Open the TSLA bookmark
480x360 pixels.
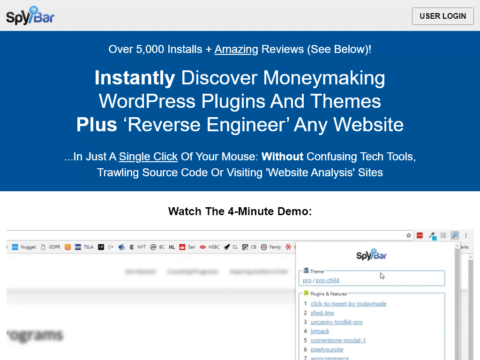(x=84, y=247)
